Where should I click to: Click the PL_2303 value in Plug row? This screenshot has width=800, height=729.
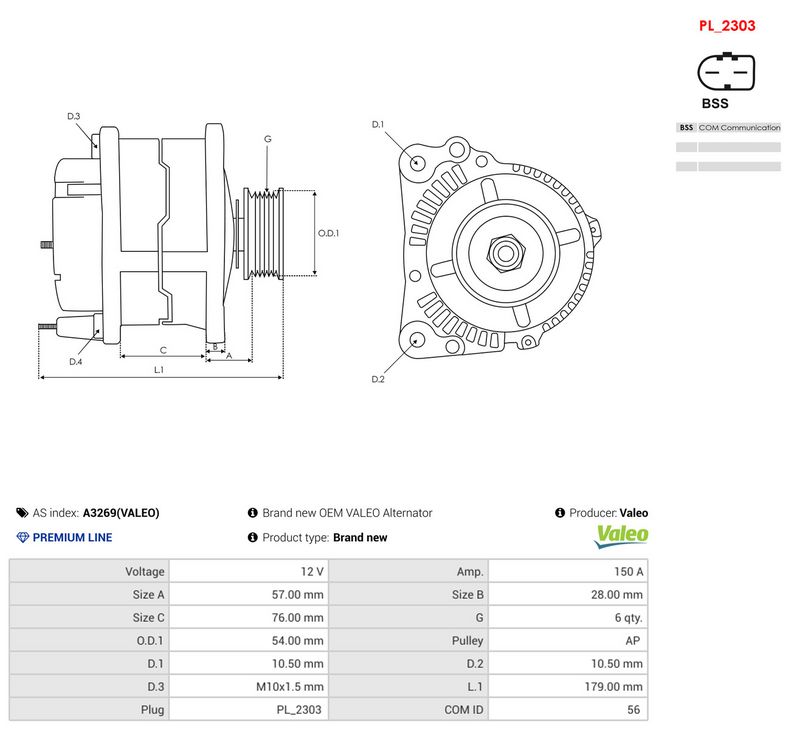299,710
